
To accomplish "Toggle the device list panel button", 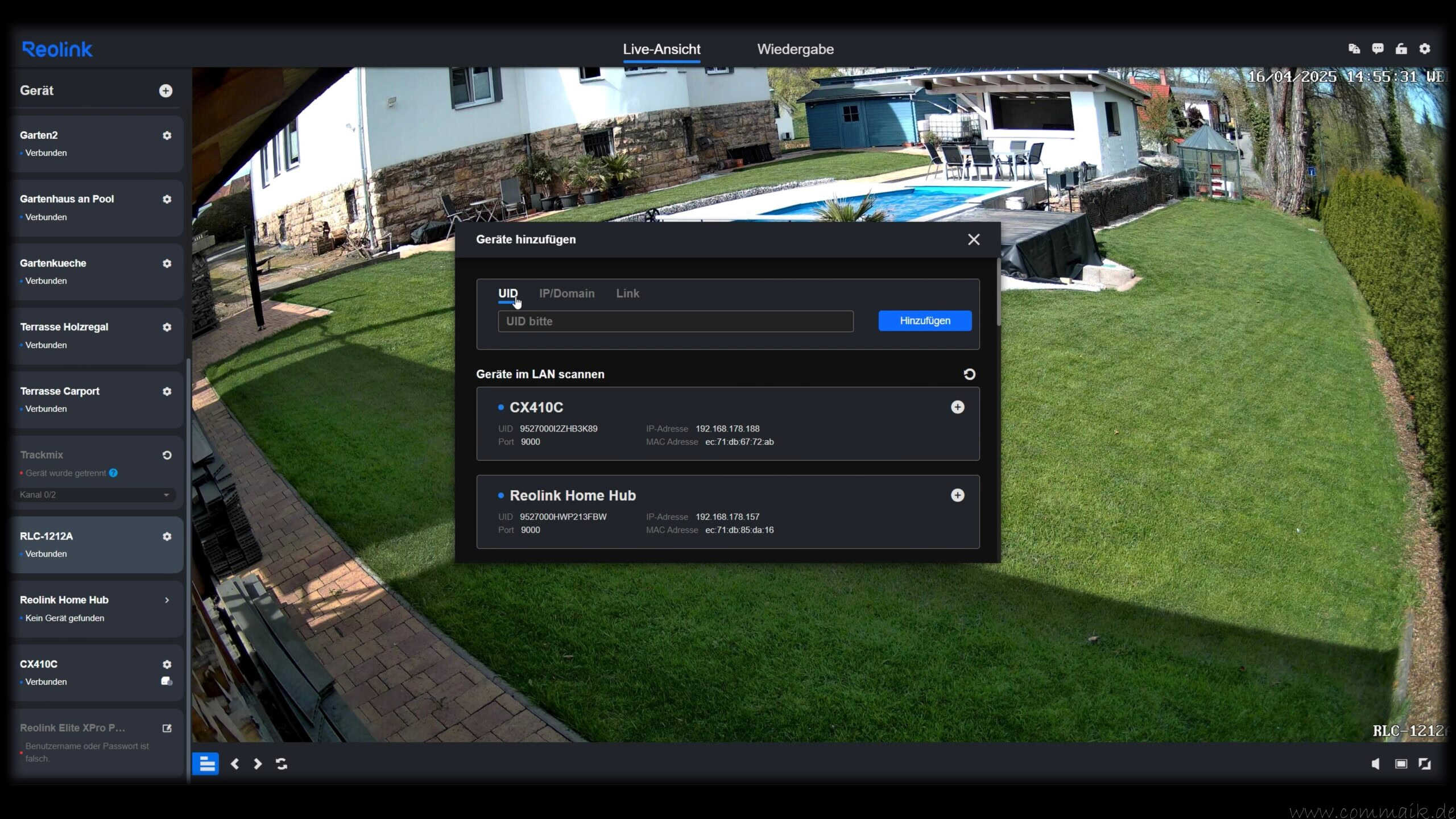I will point(206,764).
